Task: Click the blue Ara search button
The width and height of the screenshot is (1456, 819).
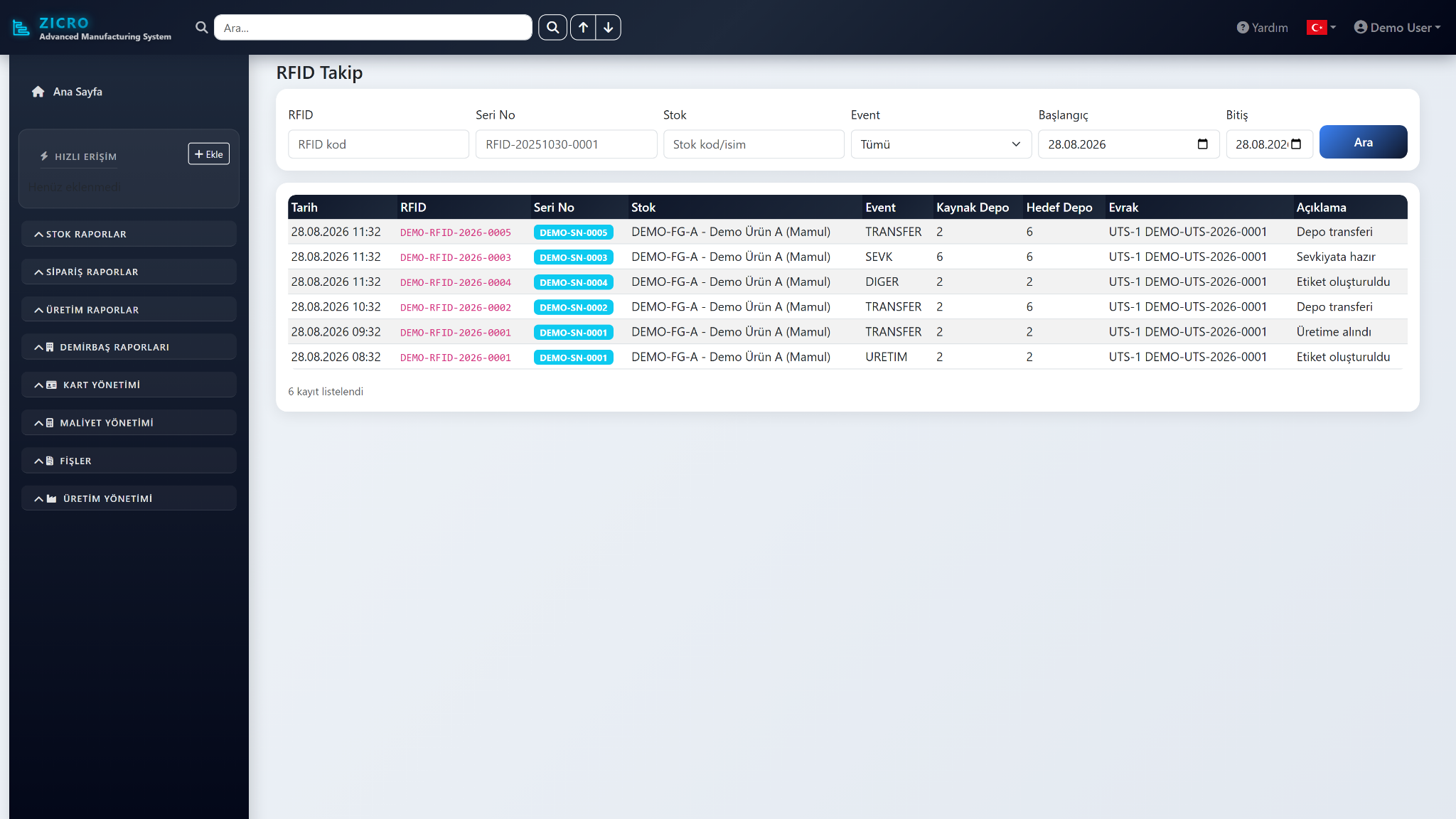Action: pos(1363,142)
